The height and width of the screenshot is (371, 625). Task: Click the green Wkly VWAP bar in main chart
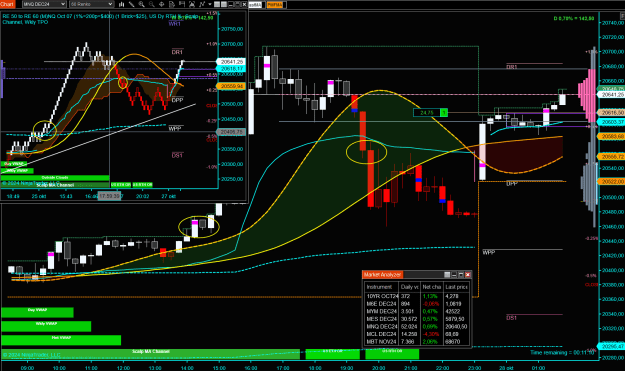(46, 326)
